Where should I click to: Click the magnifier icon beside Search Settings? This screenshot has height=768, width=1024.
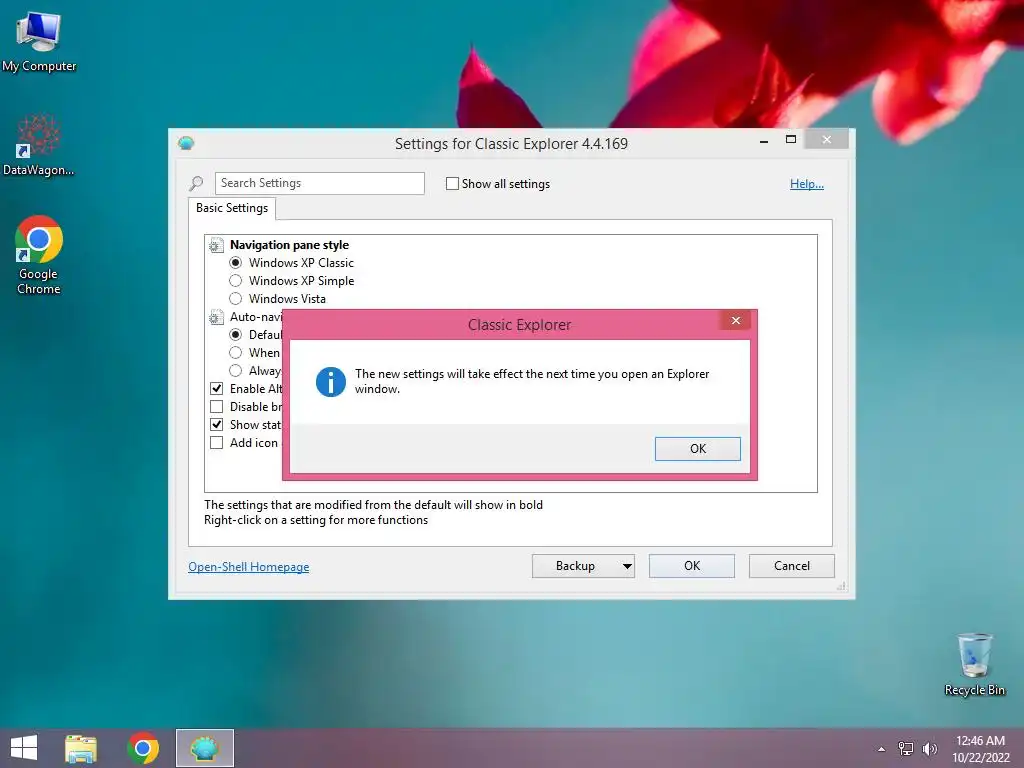coord(196,184)
